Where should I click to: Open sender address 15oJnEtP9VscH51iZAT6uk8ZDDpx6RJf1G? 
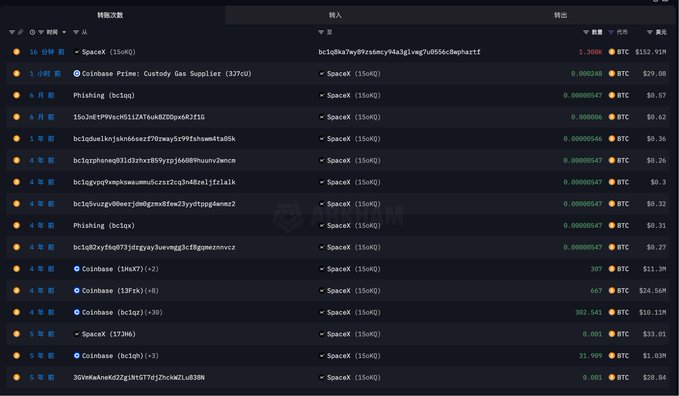point(139,117)
